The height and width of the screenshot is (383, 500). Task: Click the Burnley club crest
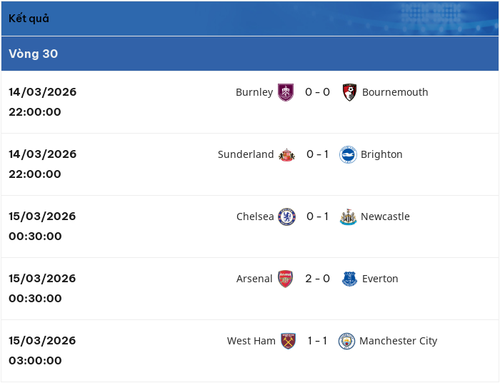click(x=286, y=92)
